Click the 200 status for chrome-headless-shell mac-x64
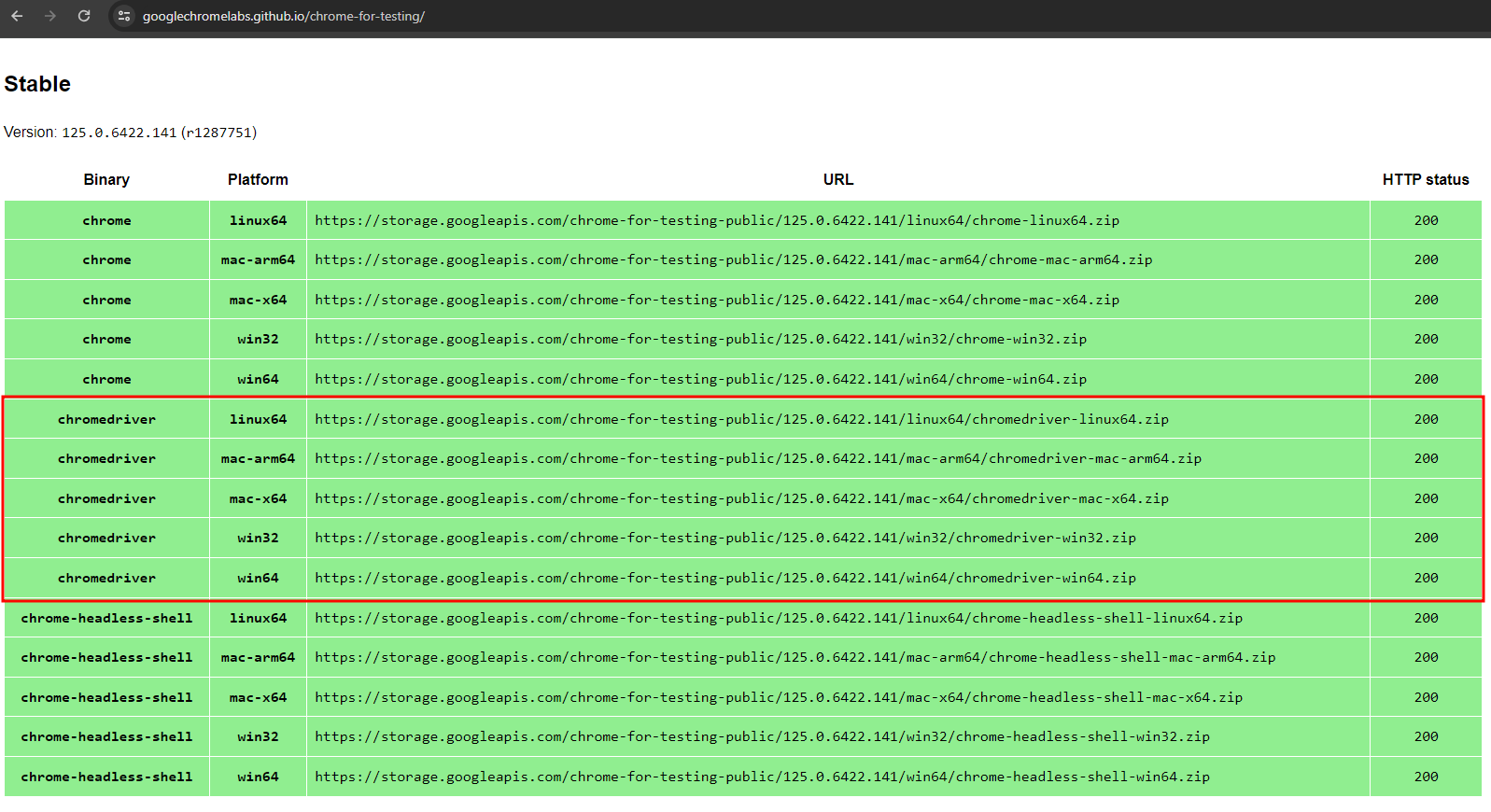The height and width of the screenshot is (812, 1491). coord(1426,697)
